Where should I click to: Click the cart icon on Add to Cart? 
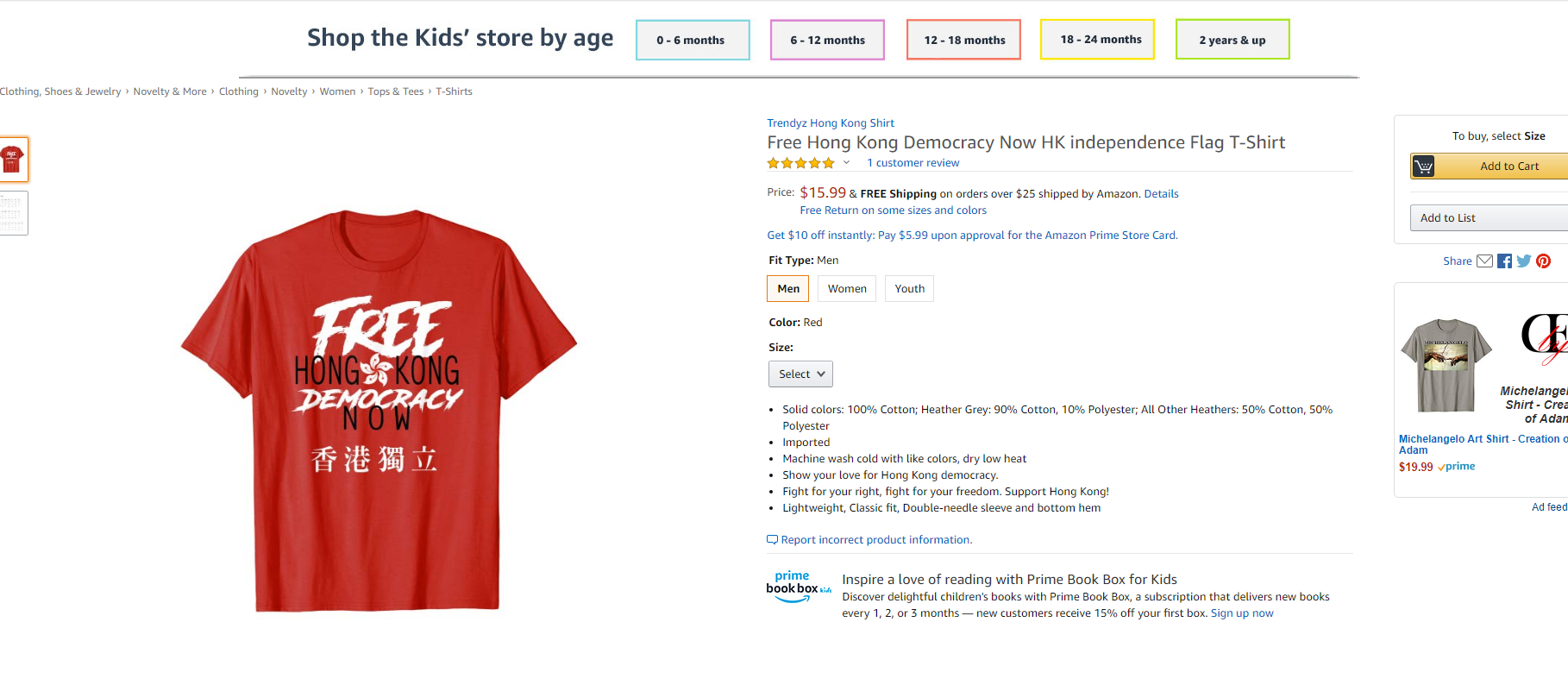1424,167
